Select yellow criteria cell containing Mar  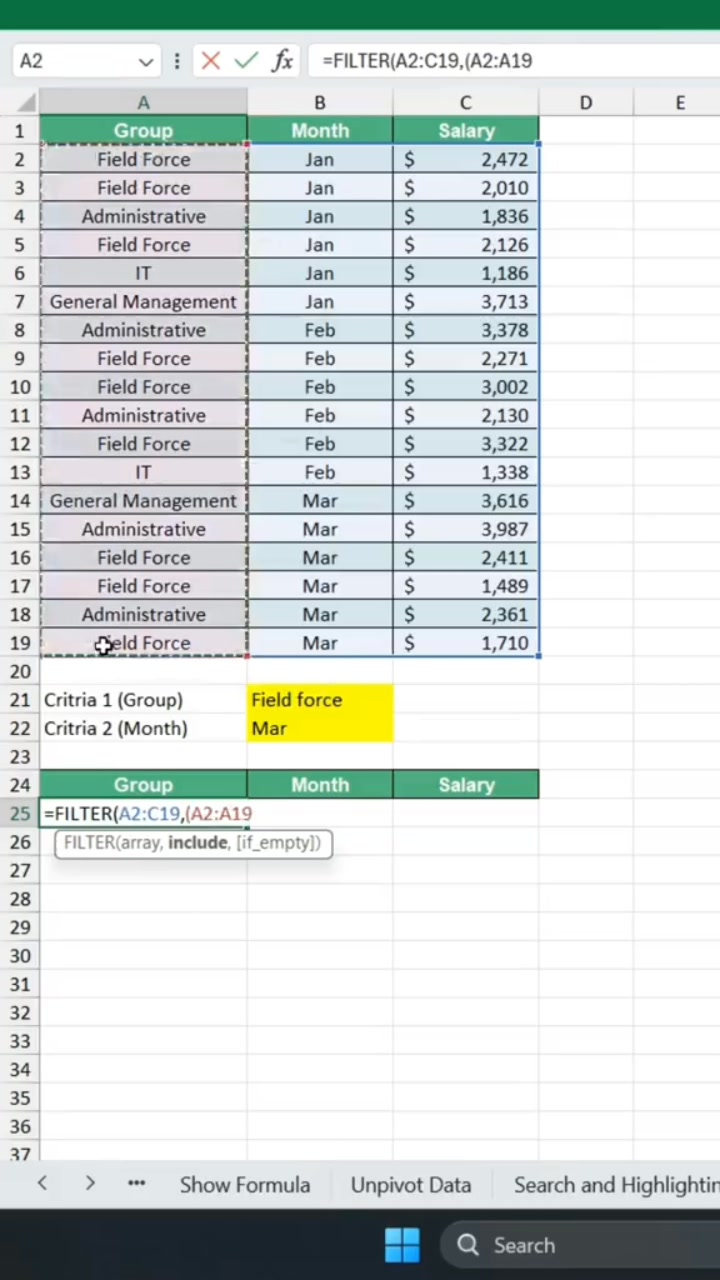320,728
